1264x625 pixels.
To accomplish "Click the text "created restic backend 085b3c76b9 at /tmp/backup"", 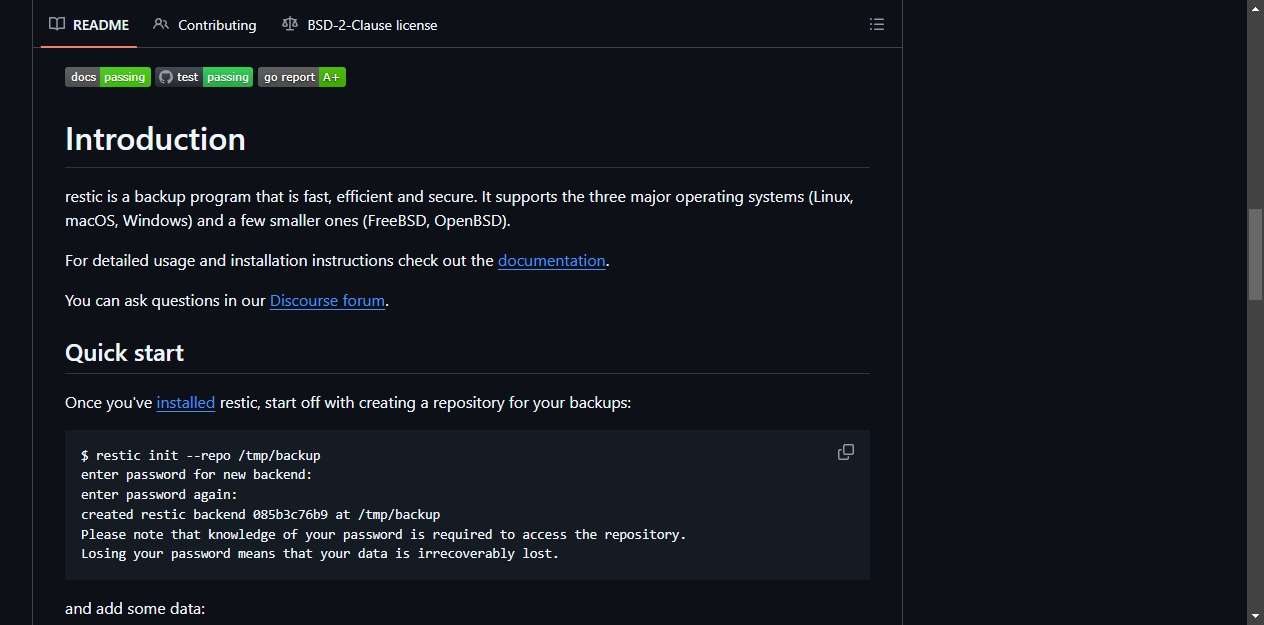I will coord(261,515).
